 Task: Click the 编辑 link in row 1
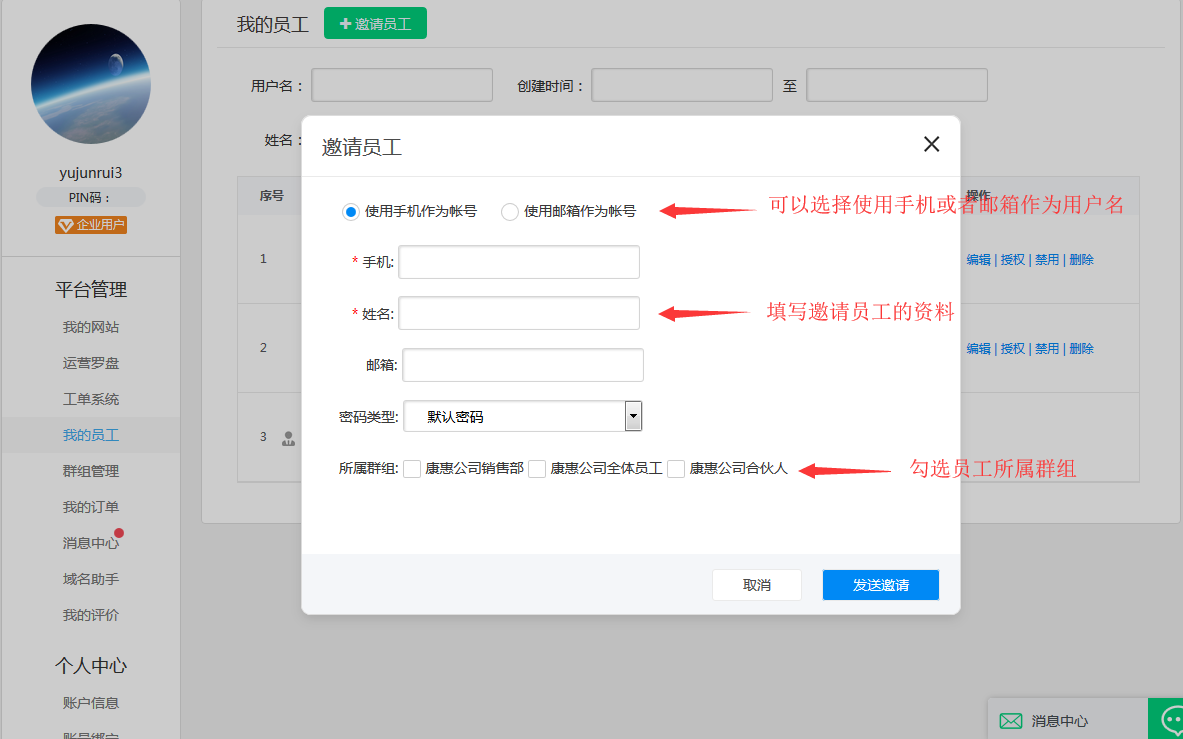click(978, 258)
